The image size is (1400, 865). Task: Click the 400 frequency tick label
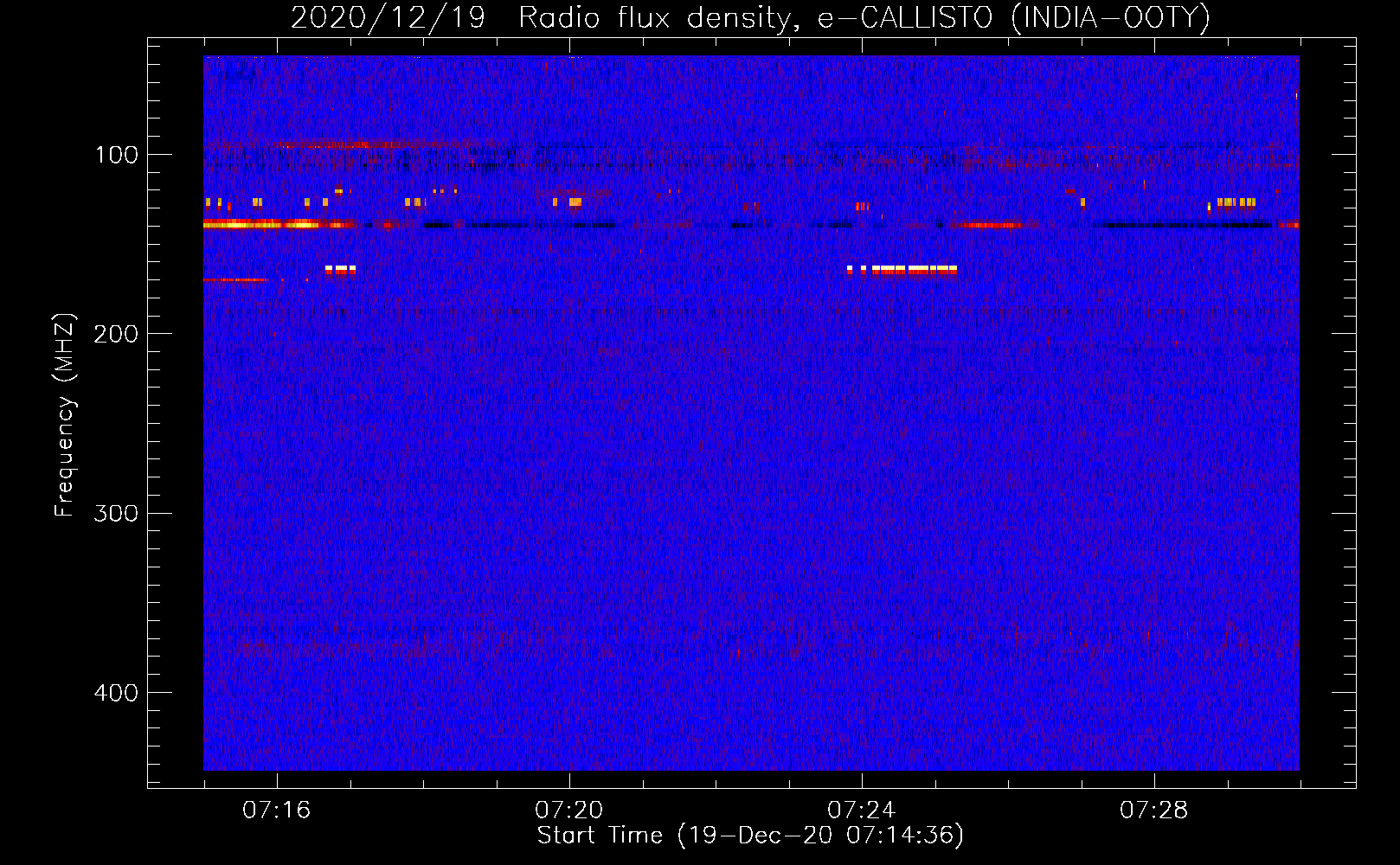(x=116, y=693)
